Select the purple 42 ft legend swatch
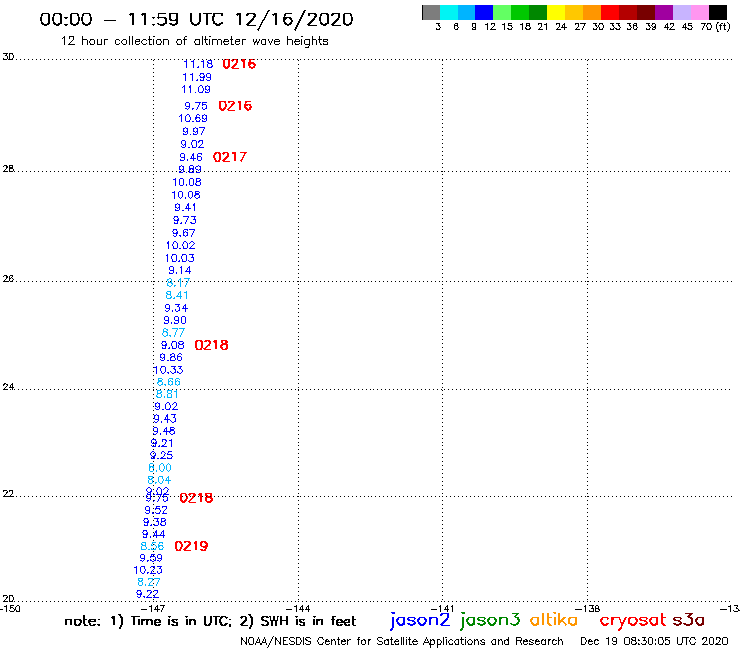This screenshot has height=650, width=740. click(664, 12)
